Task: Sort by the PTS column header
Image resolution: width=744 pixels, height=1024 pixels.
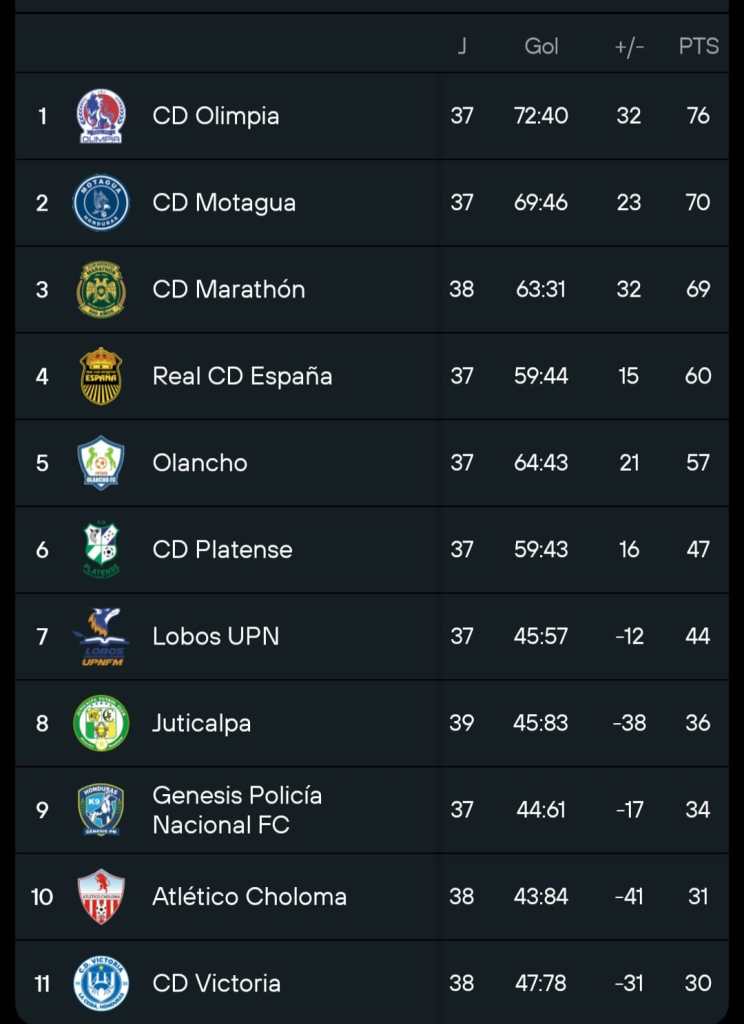Action: coord(698,46)
